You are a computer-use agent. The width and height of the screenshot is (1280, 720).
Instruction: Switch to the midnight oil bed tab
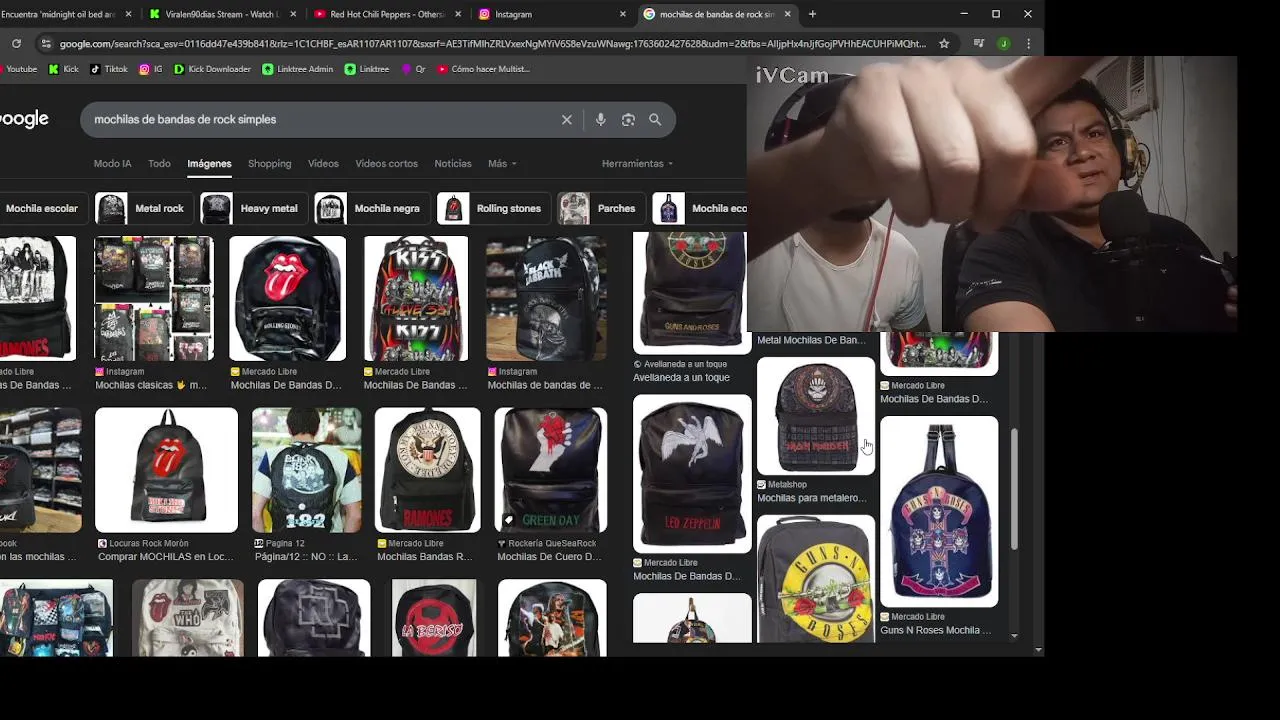pyautogui.click(x=65, y=14)
